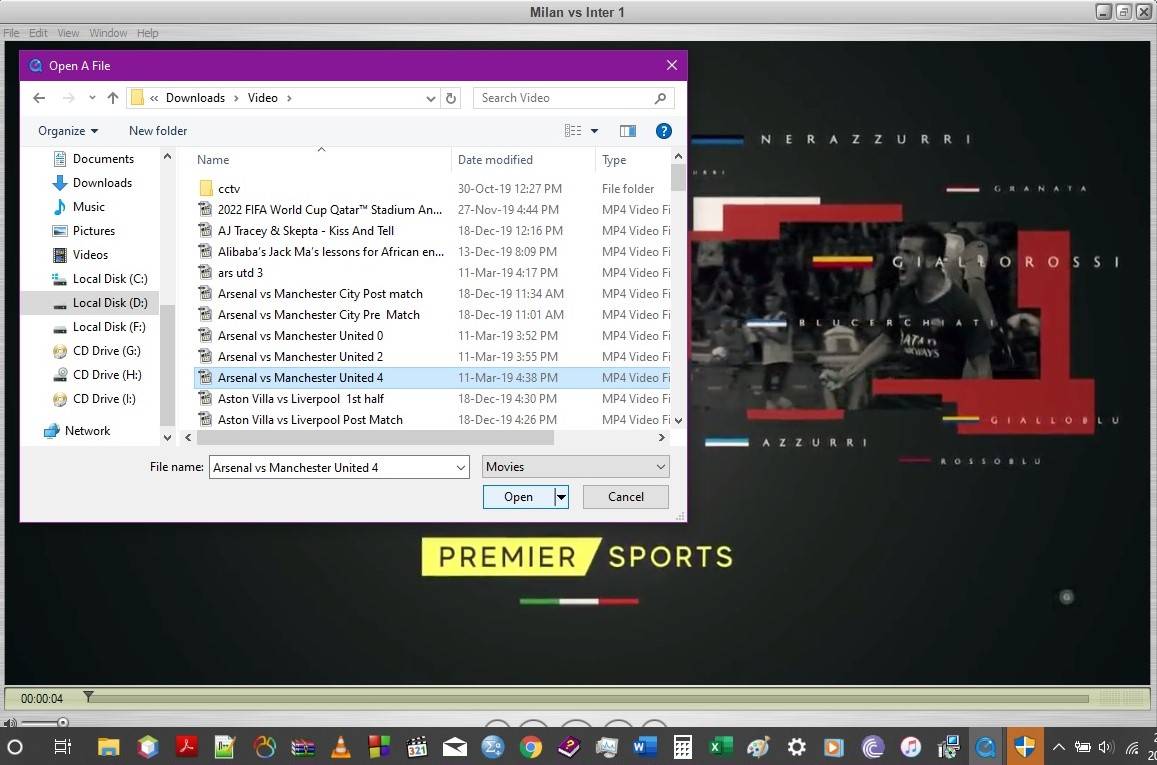Open Media Player Classic 321 icon
1157x765 pixels.
tap(417, 747)
